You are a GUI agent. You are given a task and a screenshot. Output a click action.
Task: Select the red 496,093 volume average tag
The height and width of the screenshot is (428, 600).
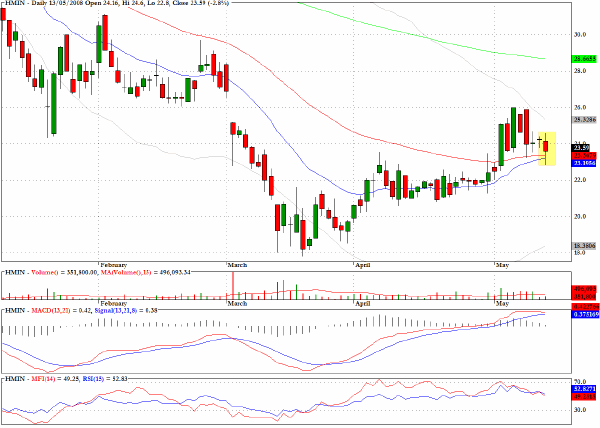tap(584, 290)
